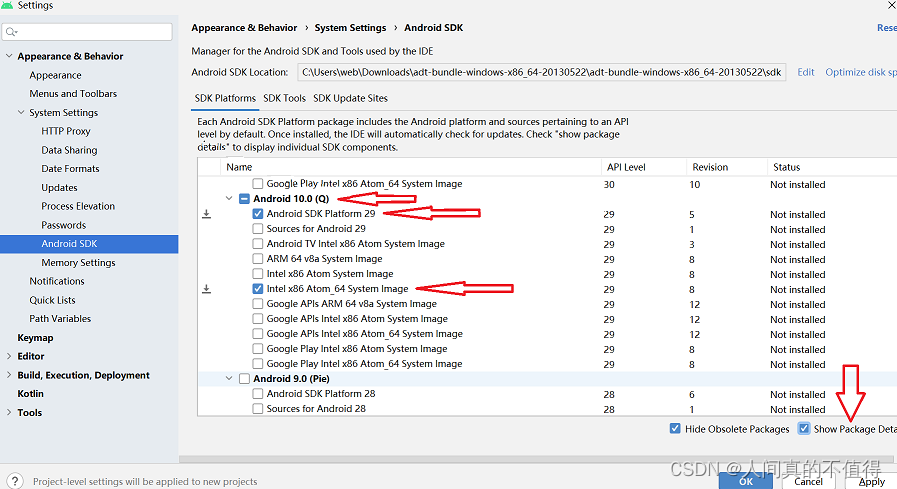Click the download icon beside Intel x86 Atom_64
897x489 pixels.
pos(207,289)
